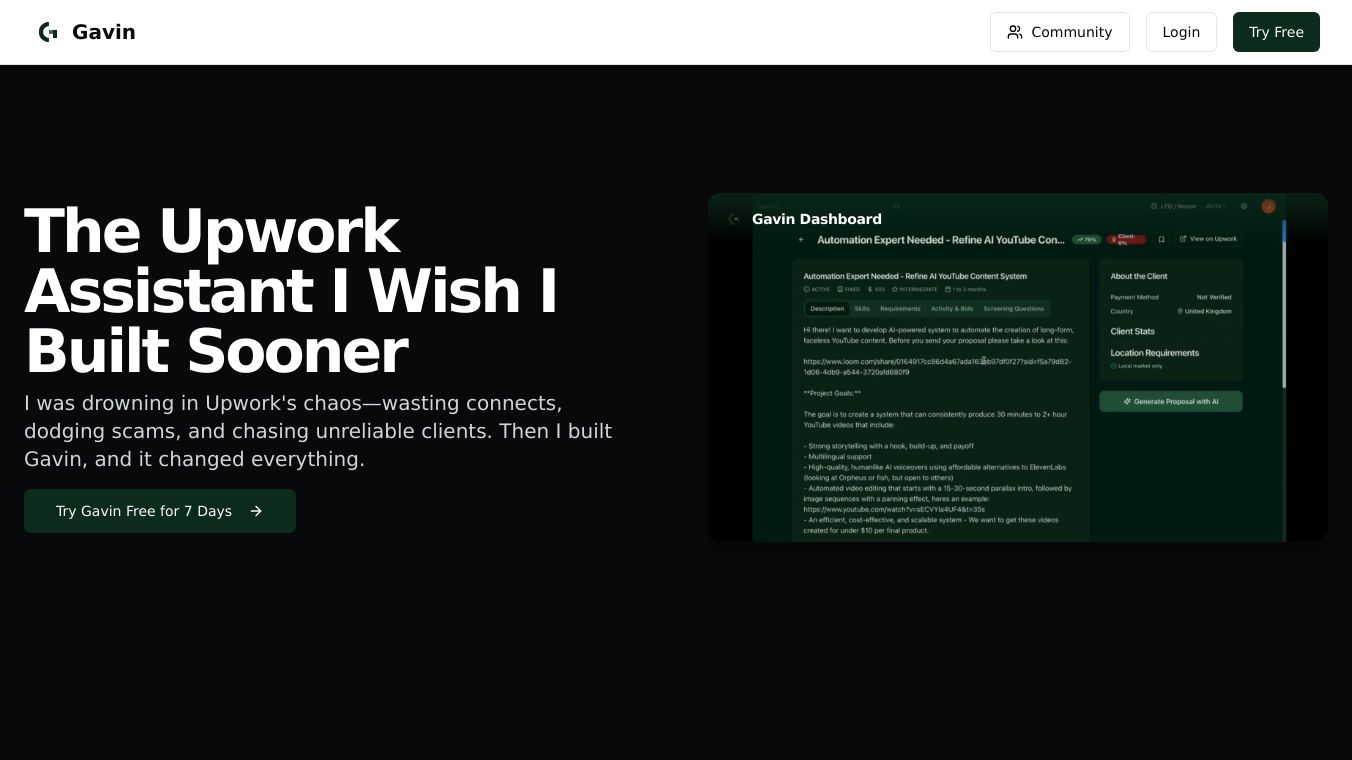
Task: Click the Gavin logo icon in the header
Action: click(48, 32)
